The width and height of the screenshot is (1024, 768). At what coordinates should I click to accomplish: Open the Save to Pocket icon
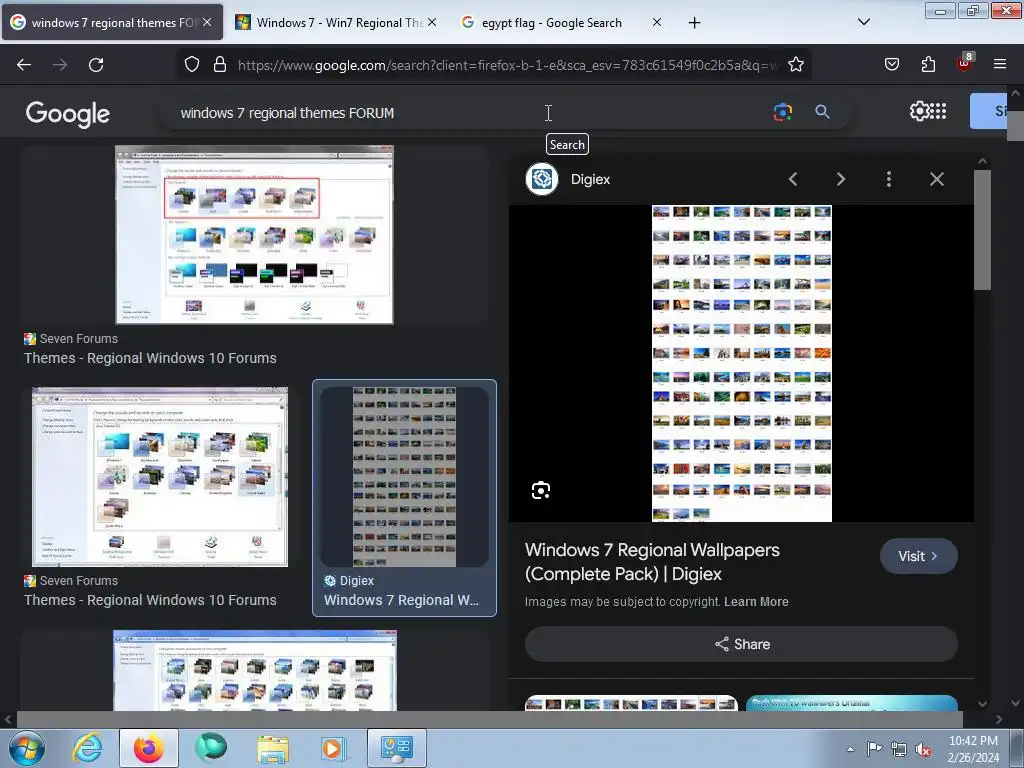point(891,64)
